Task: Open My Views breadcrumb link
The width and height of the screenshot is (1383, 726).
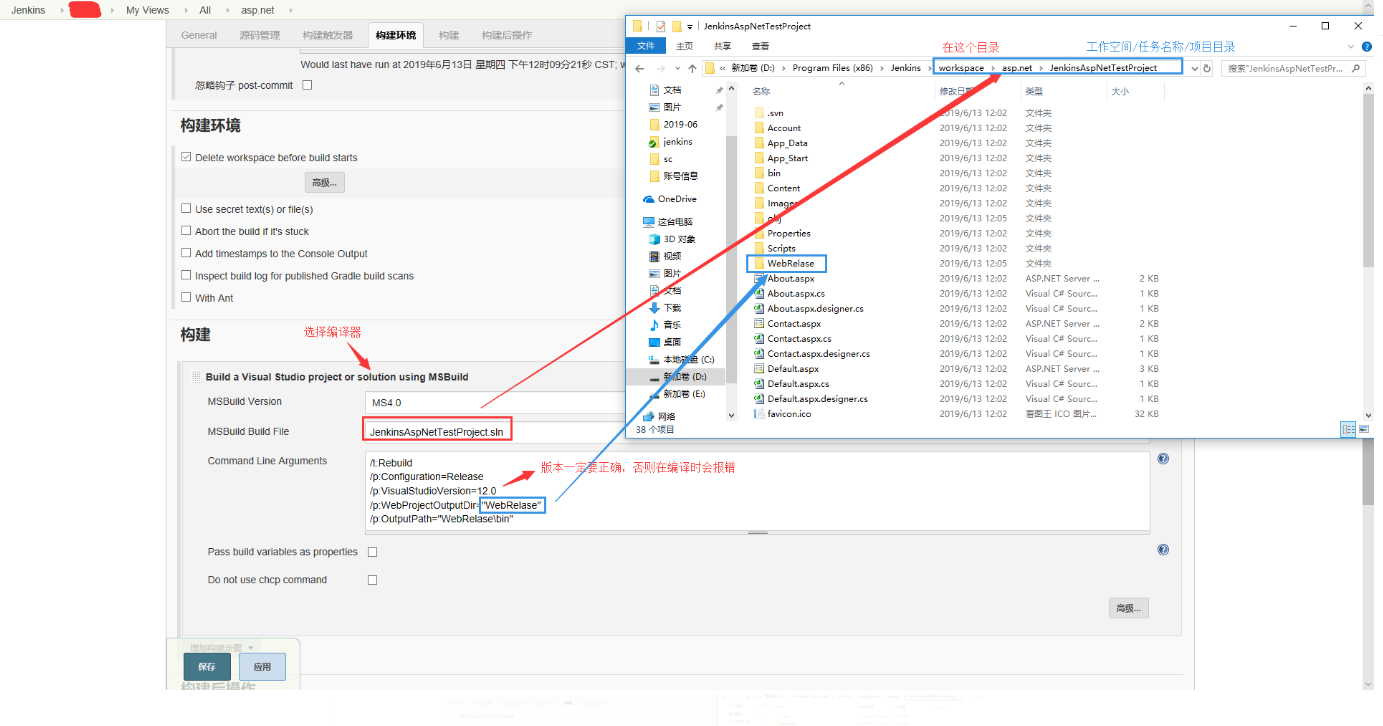Action: pyautogui.click(x=147, y=10)
